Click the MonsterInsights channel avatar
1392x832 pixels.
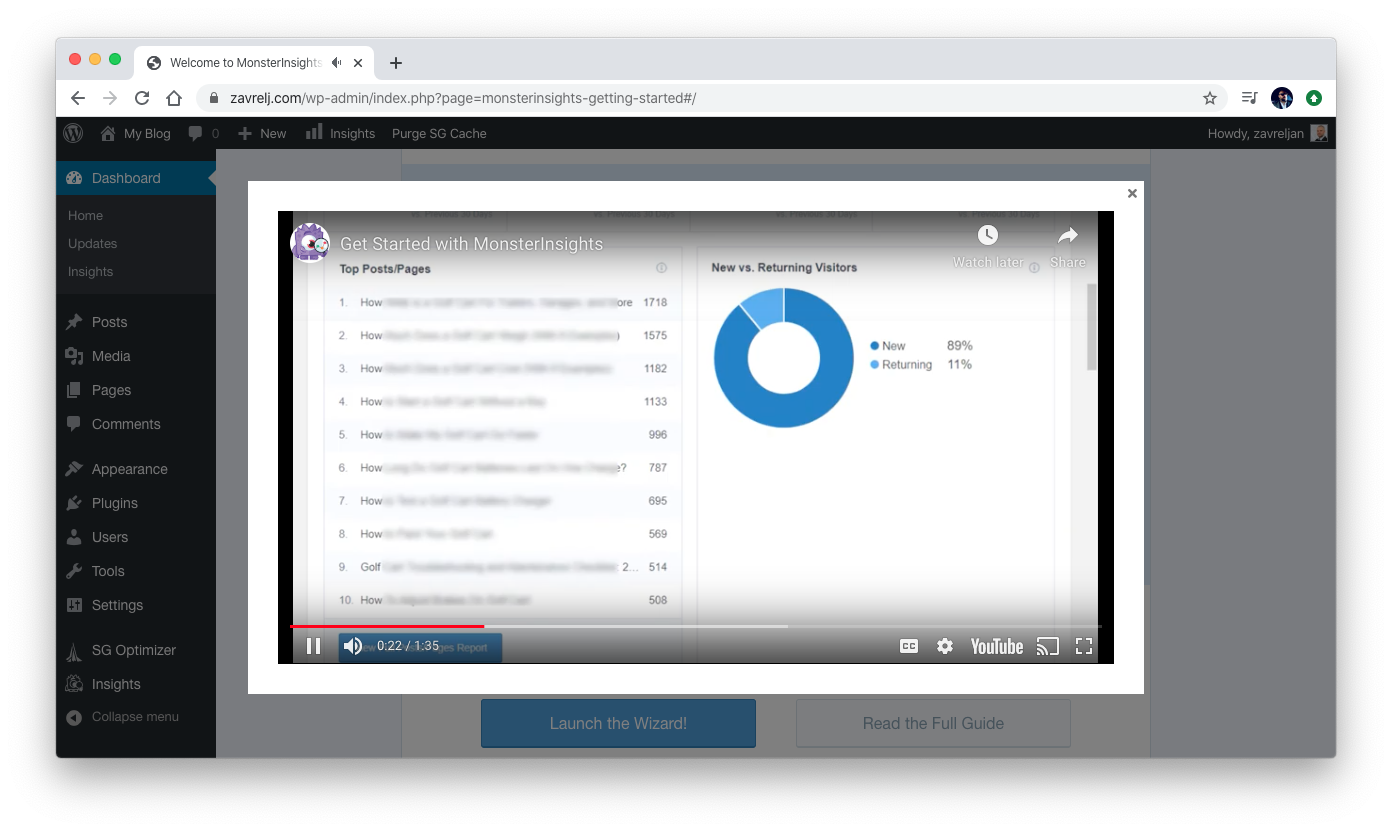[x=310, y=243]
